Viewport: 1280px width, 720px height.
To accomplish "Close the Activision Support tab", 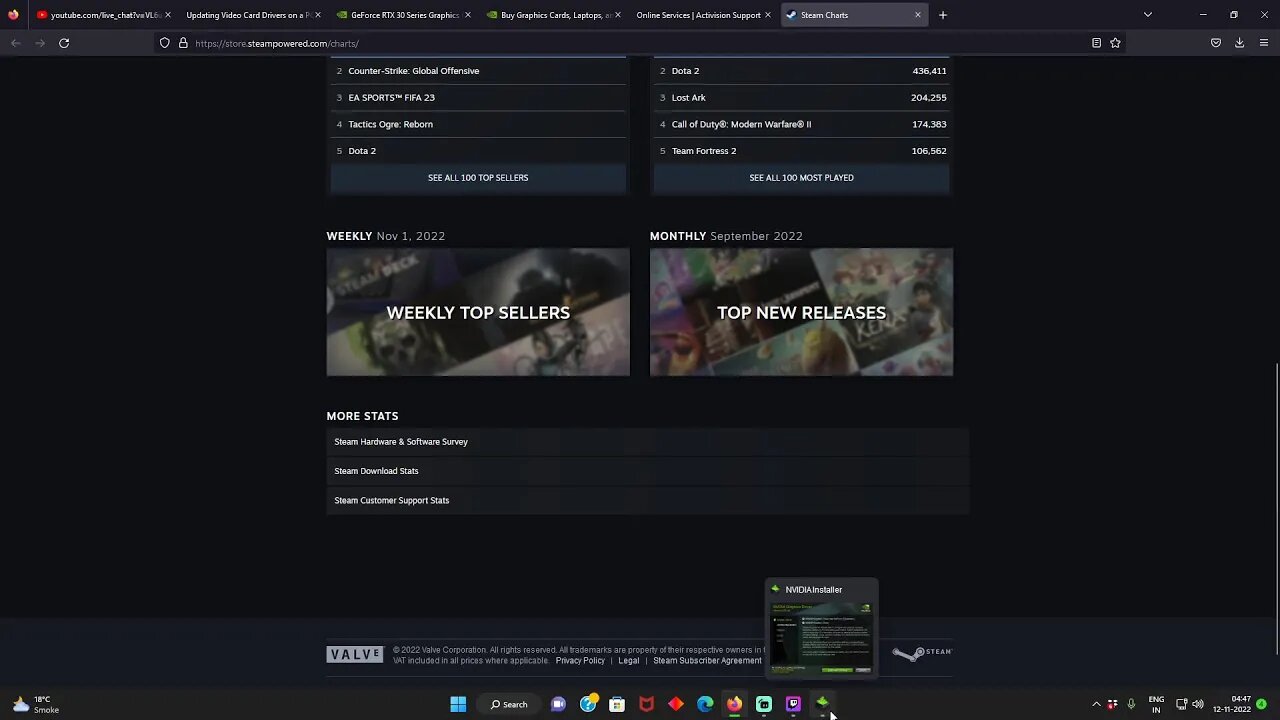I will [767, 15].
